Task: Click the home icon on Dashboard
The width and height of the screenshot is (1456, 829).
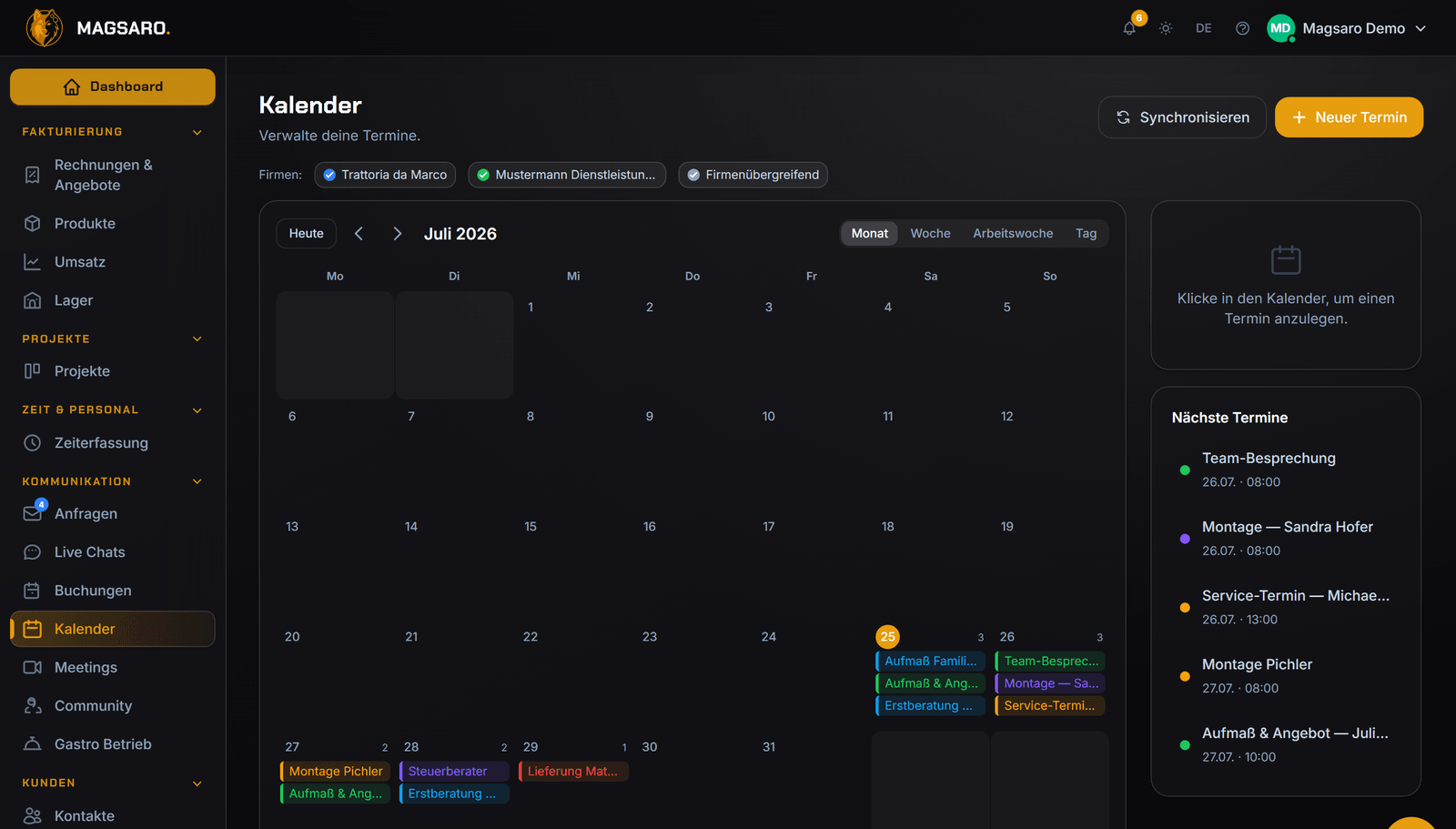Action: (71, 86)
